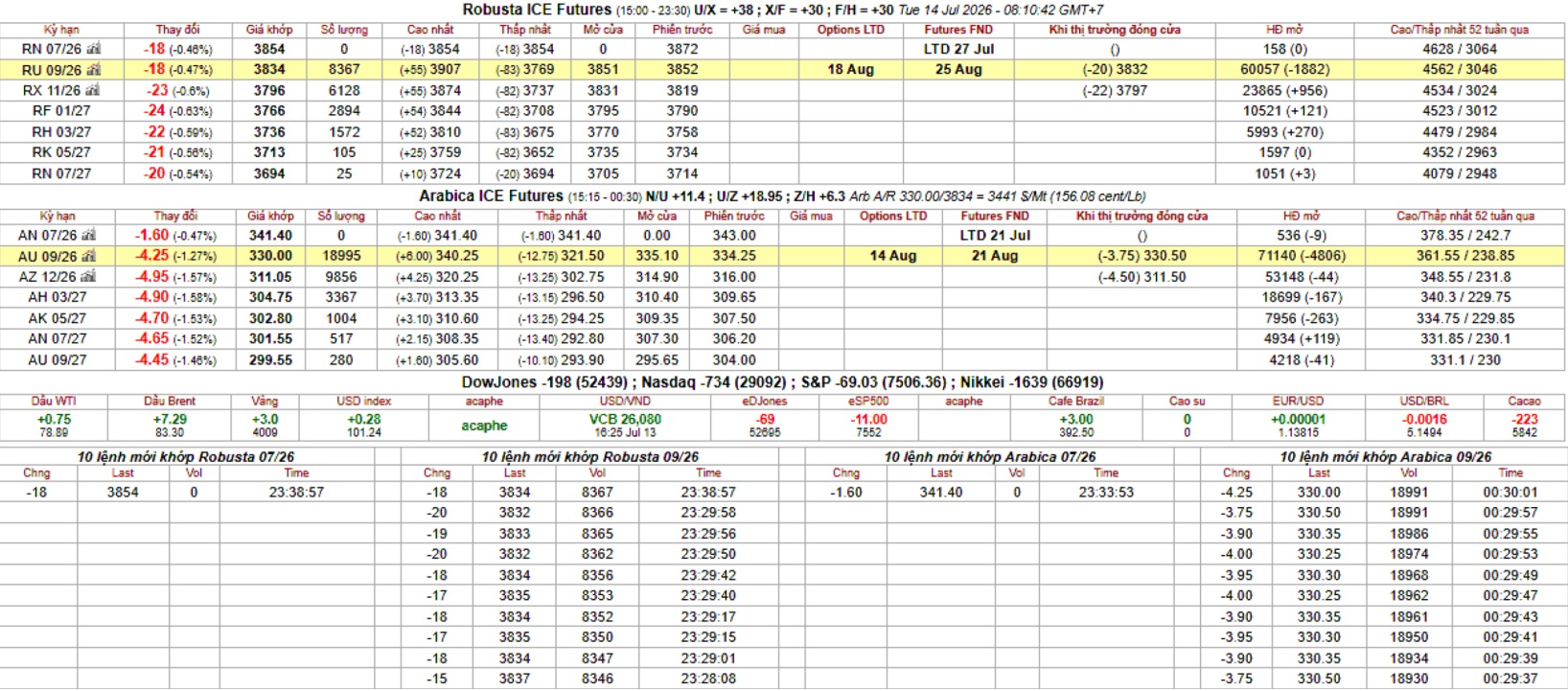Click the Dầu WTI price cell
The height and width of the screenshot is (691, 1568).
54,425
